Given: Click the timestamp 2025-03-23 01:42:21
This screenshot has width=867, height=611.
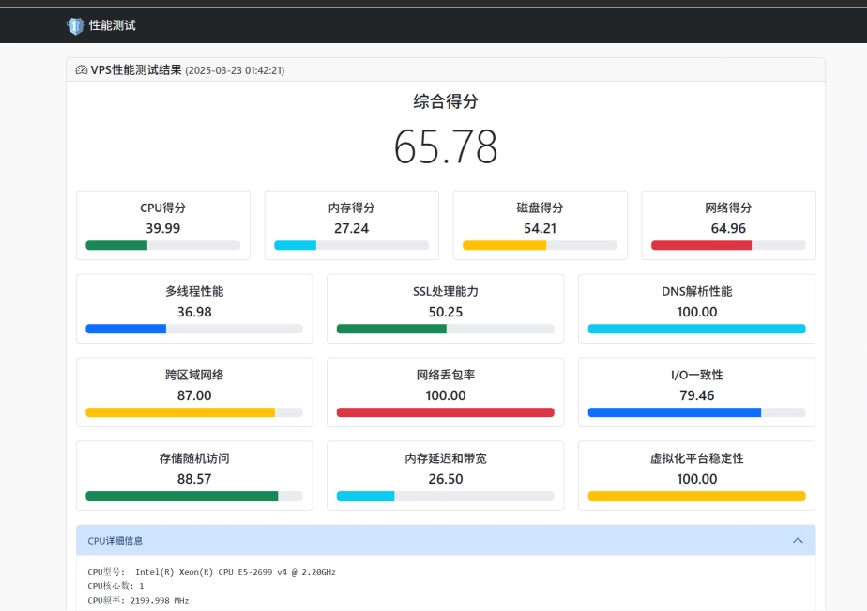Looking at the screenshot, I should 234,71.
